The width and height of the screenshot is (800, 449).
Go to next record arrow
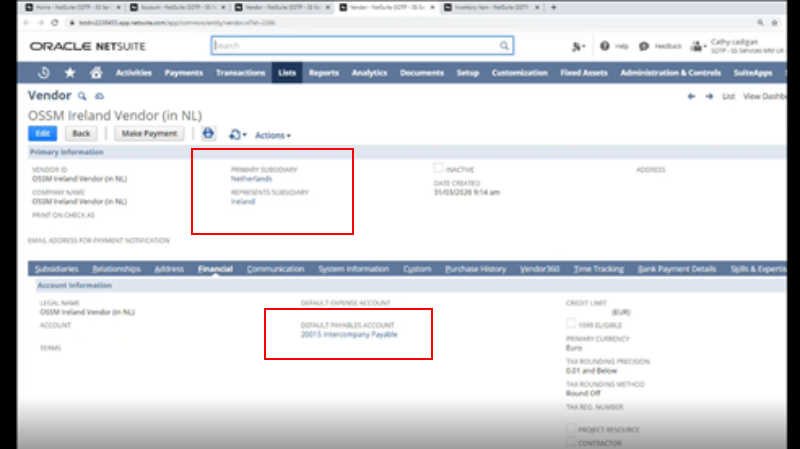(x=709, y=96)
